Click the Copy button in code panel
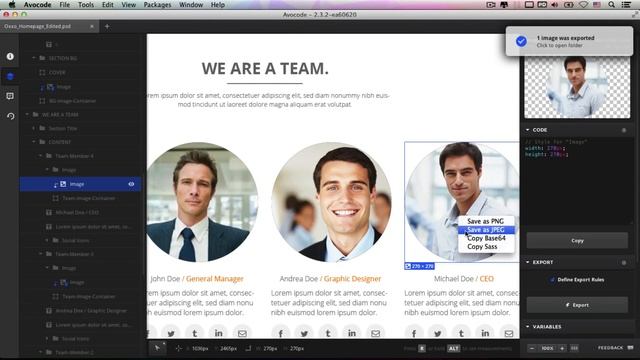This screenshot has height=360, width=640. pos(577,240)
